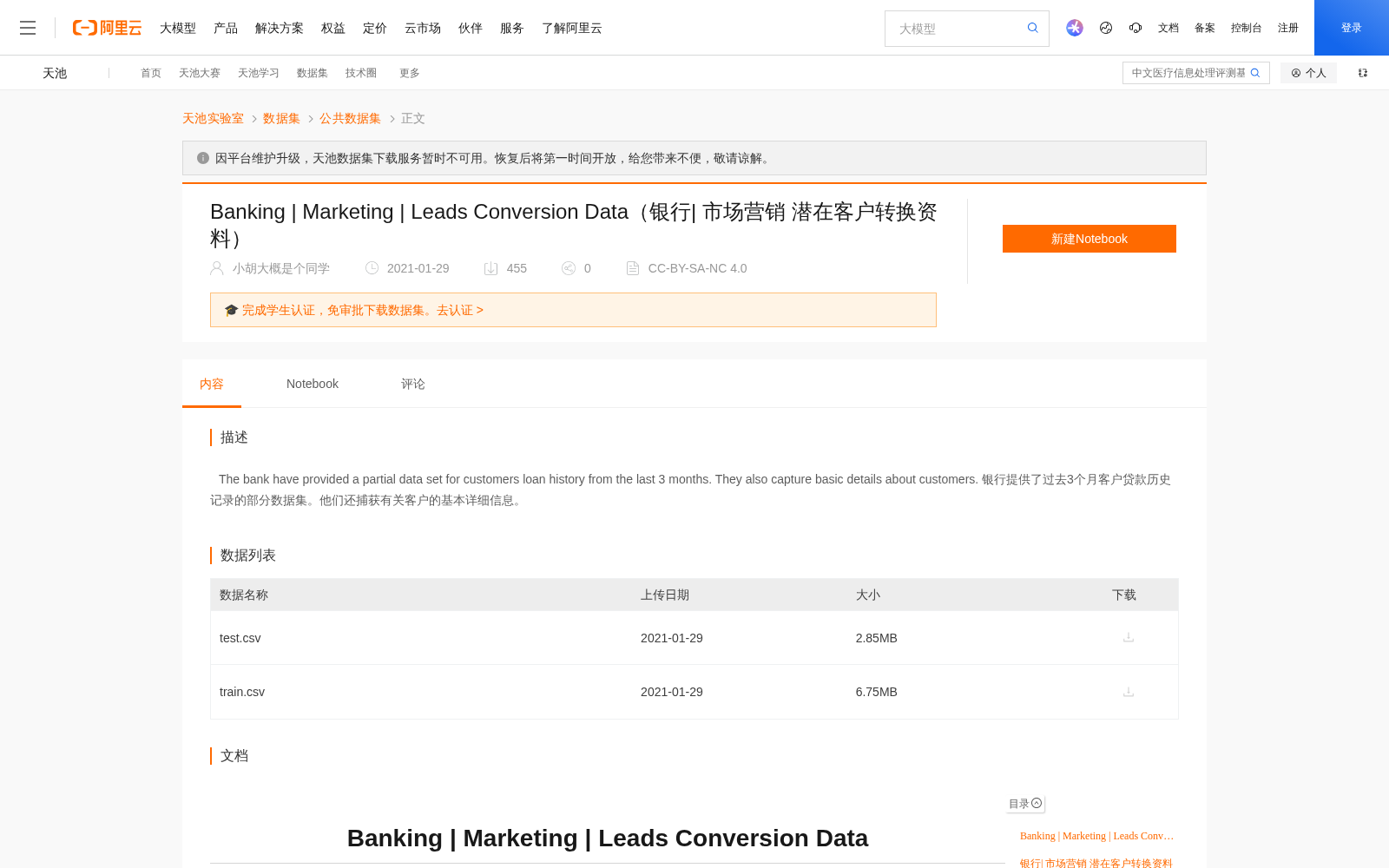Click download count 455
Screen dimensions: 1389x868
coord(517,268)
